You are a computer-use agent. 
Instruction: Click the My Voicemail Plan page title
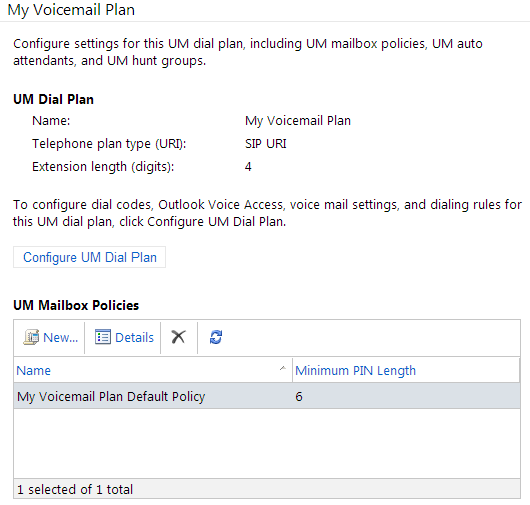pyautogui.click(x=71, y=10)
